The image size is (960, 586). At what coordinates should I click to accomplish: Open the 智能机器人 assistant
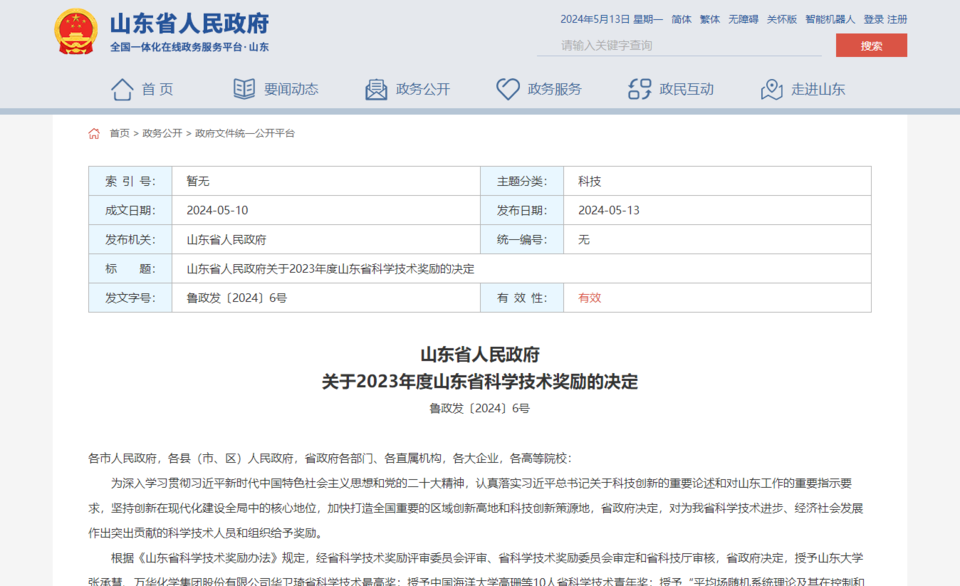pos(830,19)
